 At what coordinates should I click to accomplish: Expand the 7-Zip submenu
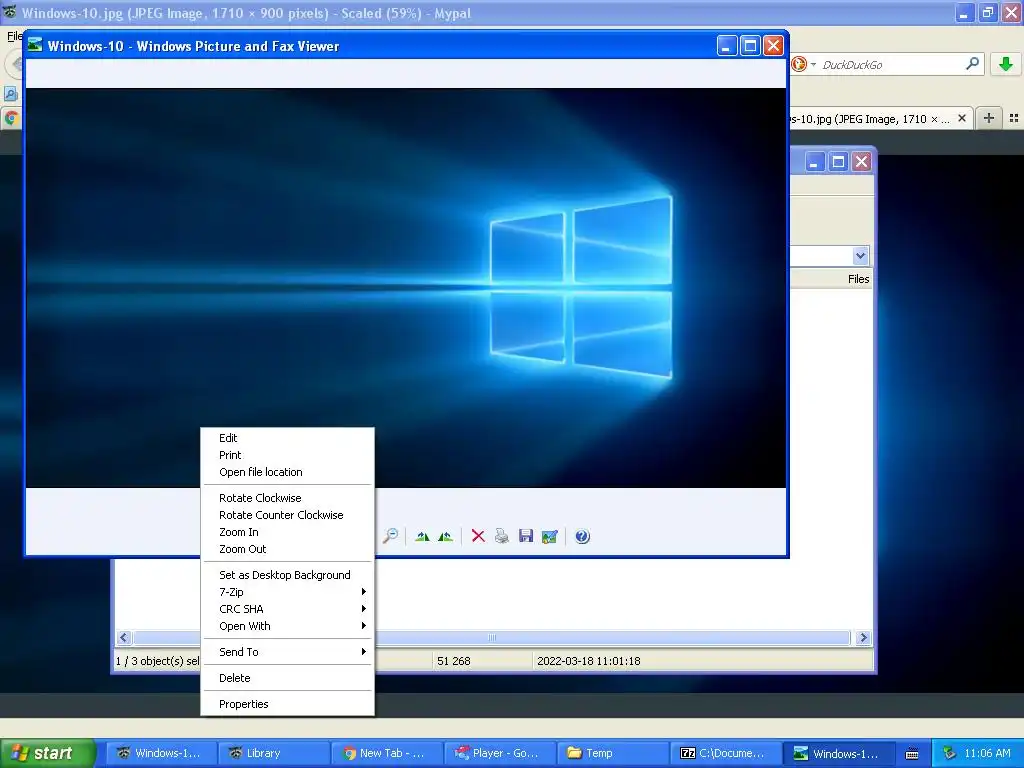pos(287,592)
